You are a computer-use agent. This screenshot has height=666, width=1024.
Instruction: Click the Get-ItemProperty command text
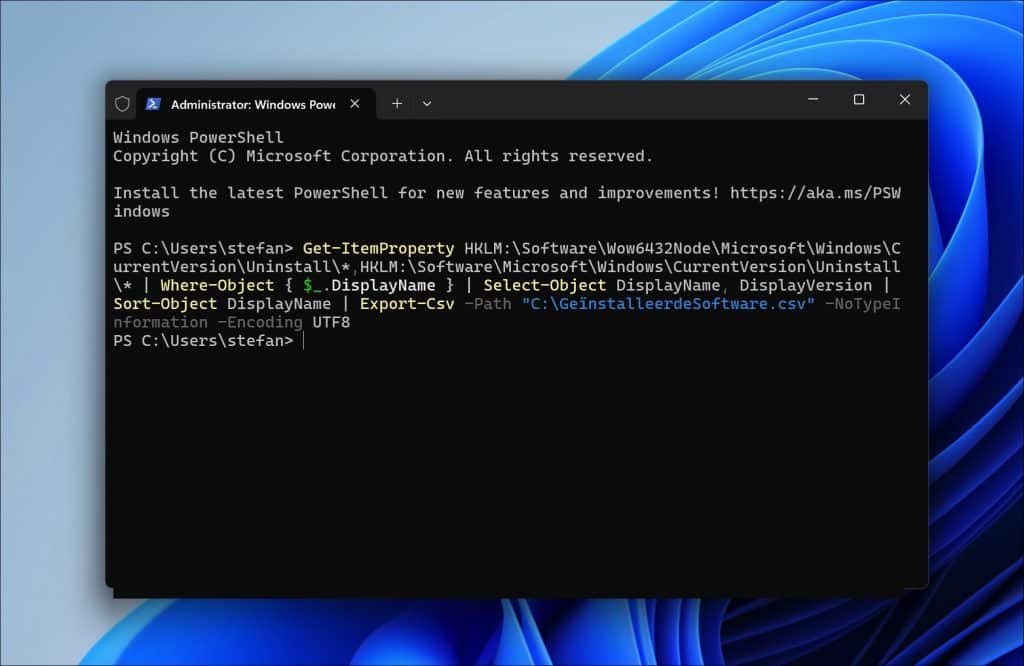[x=378, y=249]
